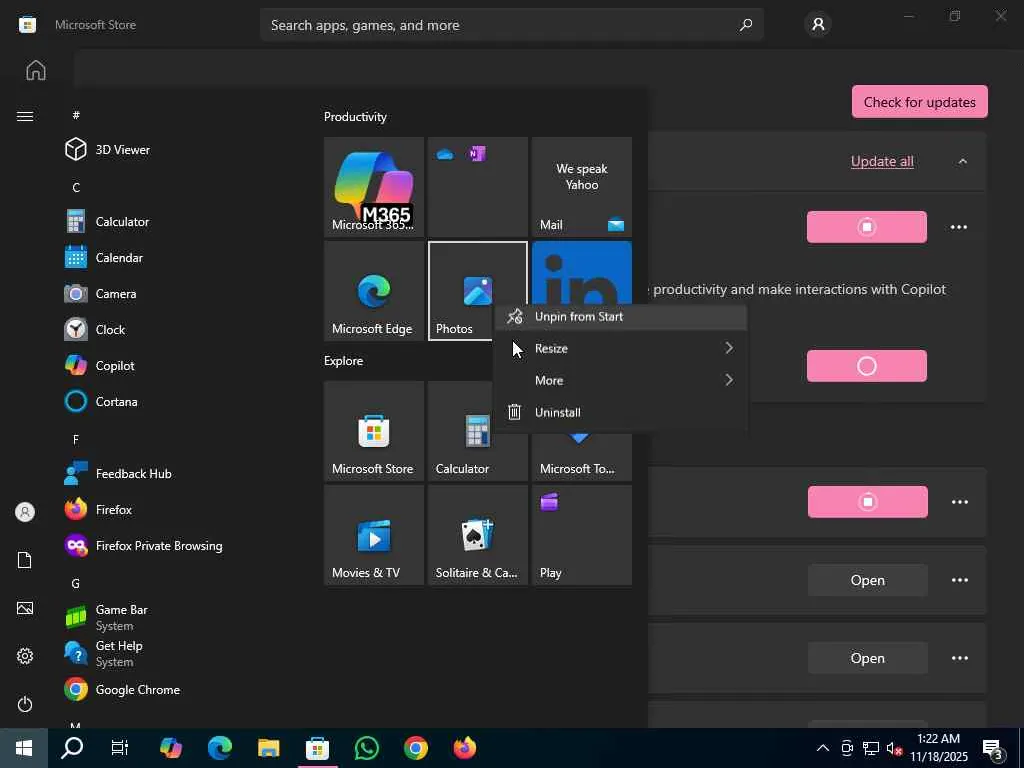Click the Windows Start button
This screenshot has width=1024, height=768.
[24, 748]
